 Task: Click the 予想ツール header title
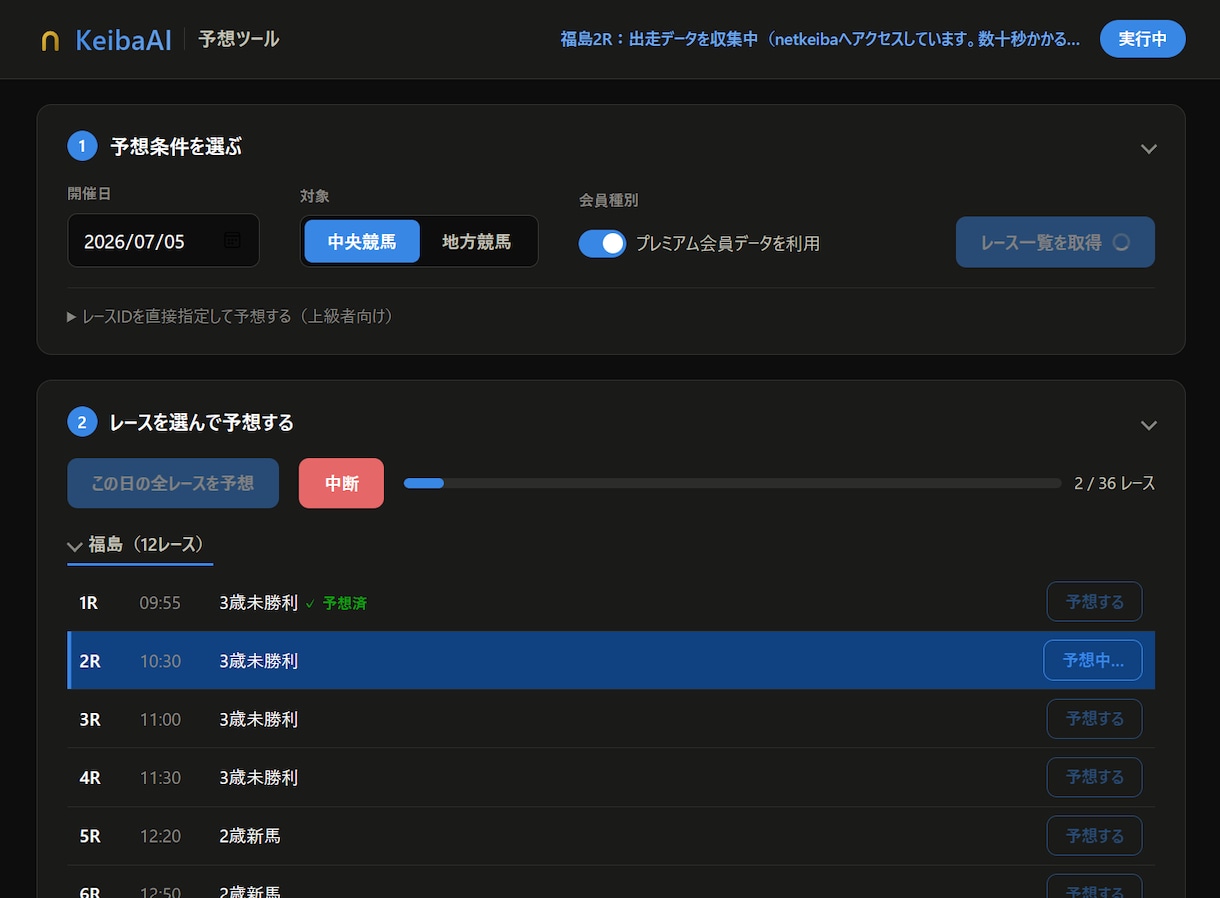point(239,39)
